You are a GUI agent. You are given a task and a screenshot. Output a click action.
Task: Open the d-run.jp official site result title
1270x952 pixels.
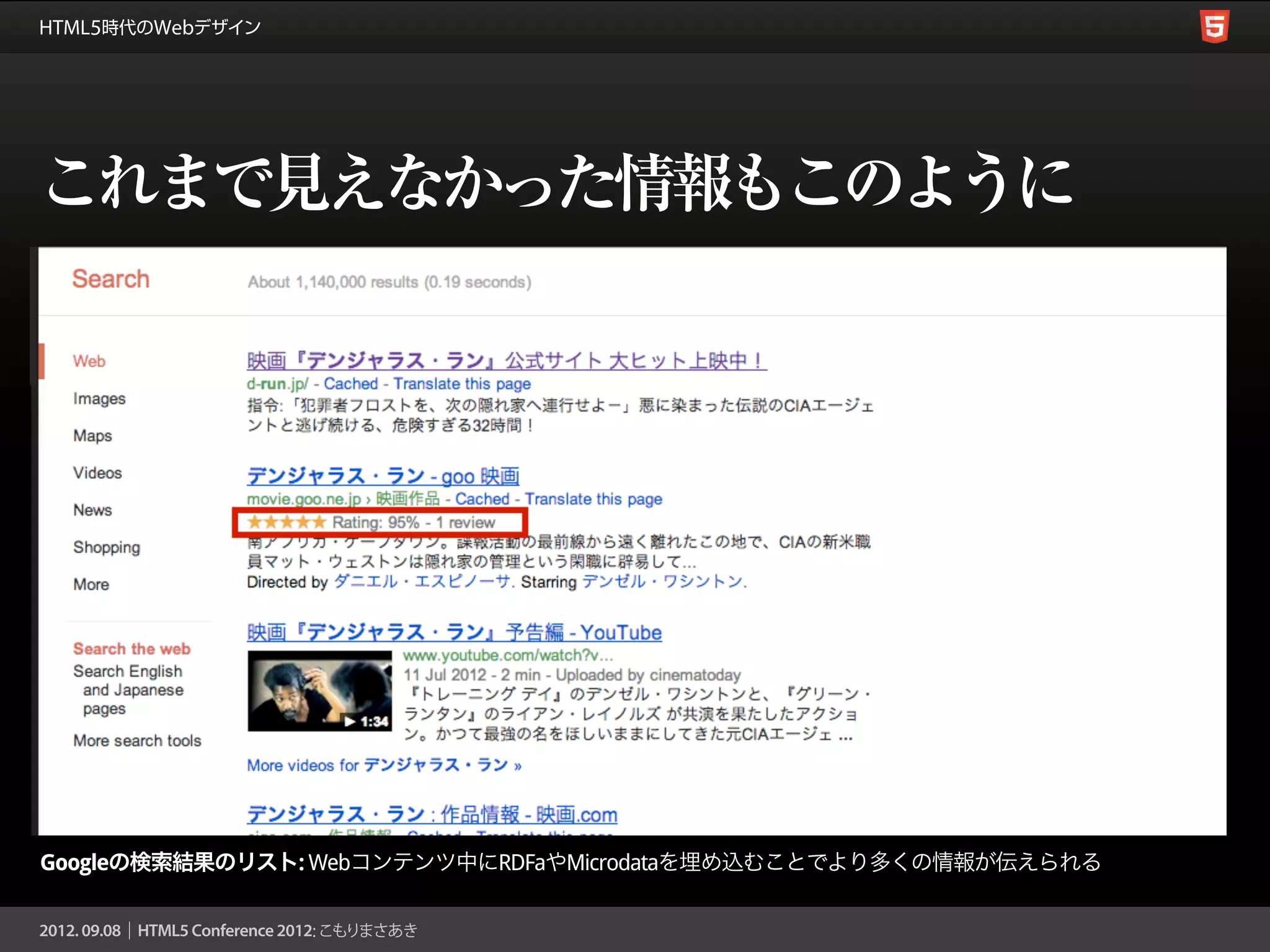pos(507,360)
